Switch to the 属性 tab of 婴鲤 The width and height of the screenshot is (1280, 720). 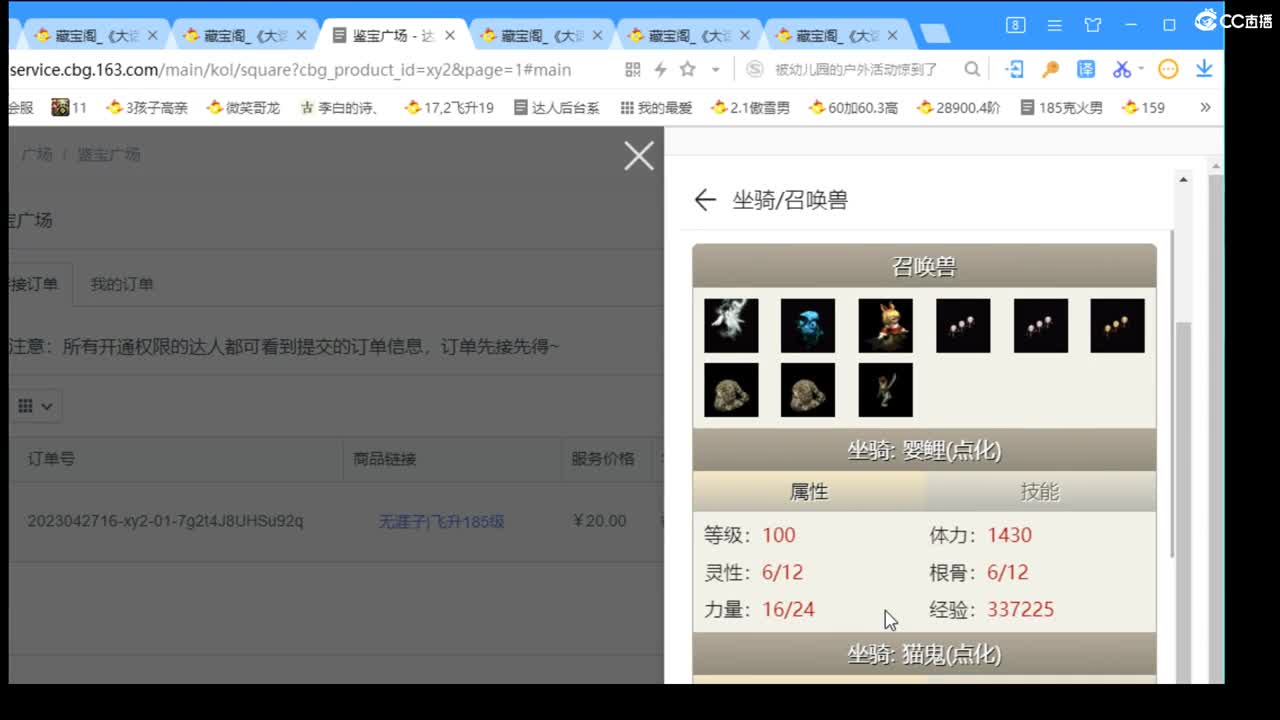pyautogui.click(x=809, y=491)
